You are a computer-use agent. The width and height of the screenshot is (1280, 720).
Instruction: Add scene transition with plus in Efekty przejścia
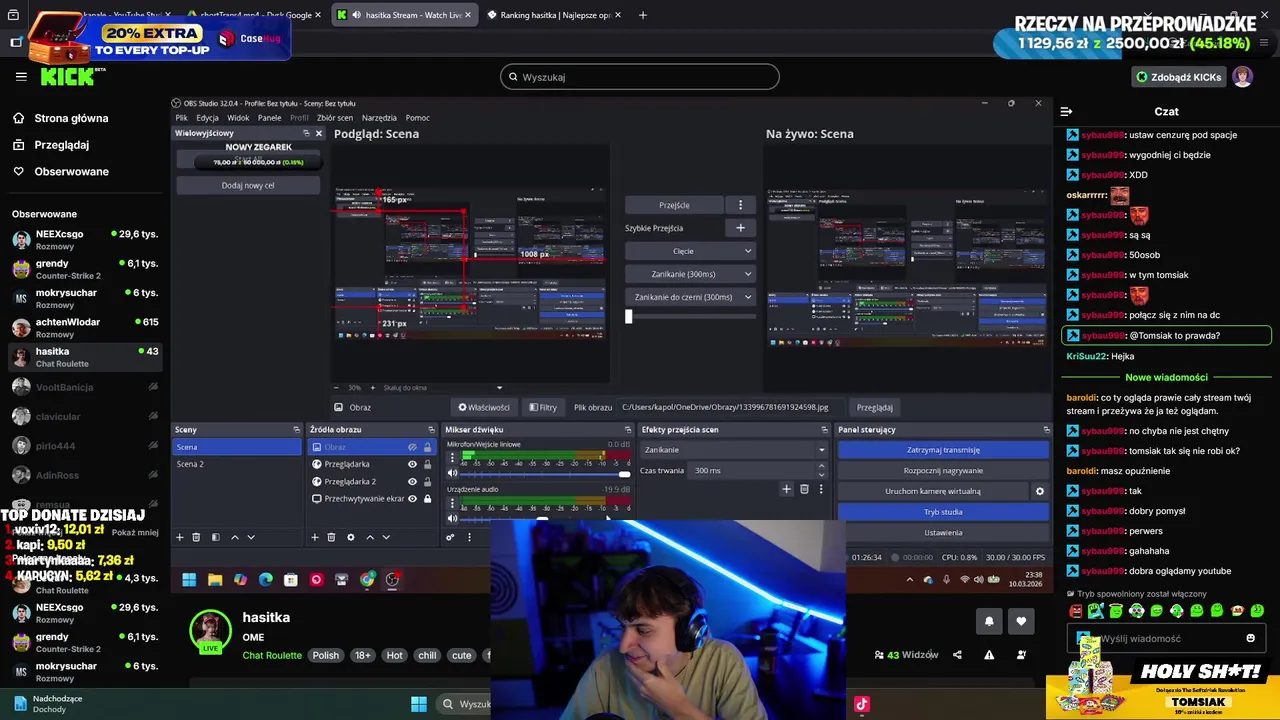(786, 489)
